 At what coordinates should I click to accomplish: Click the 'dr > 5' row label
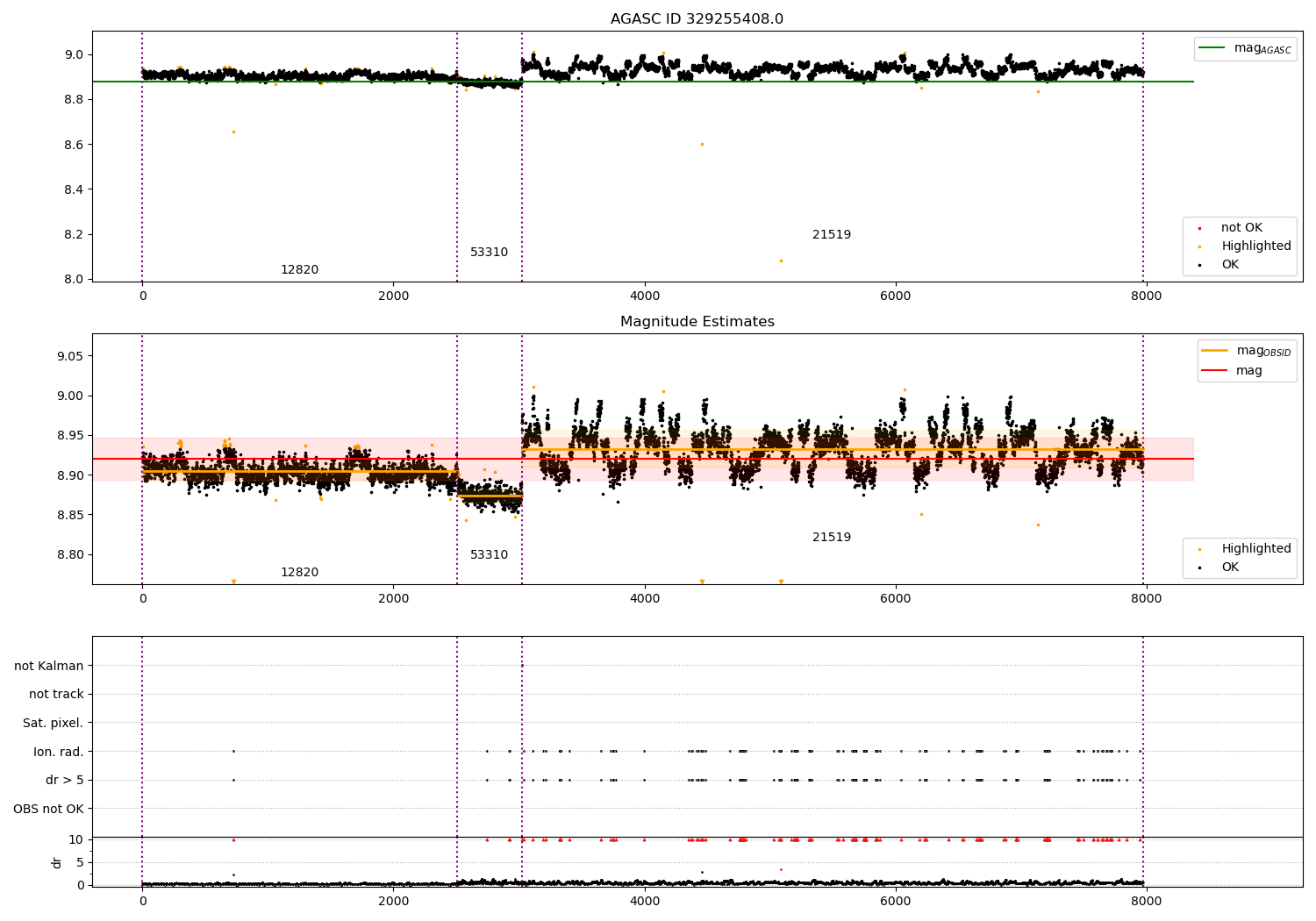[65, 781]
